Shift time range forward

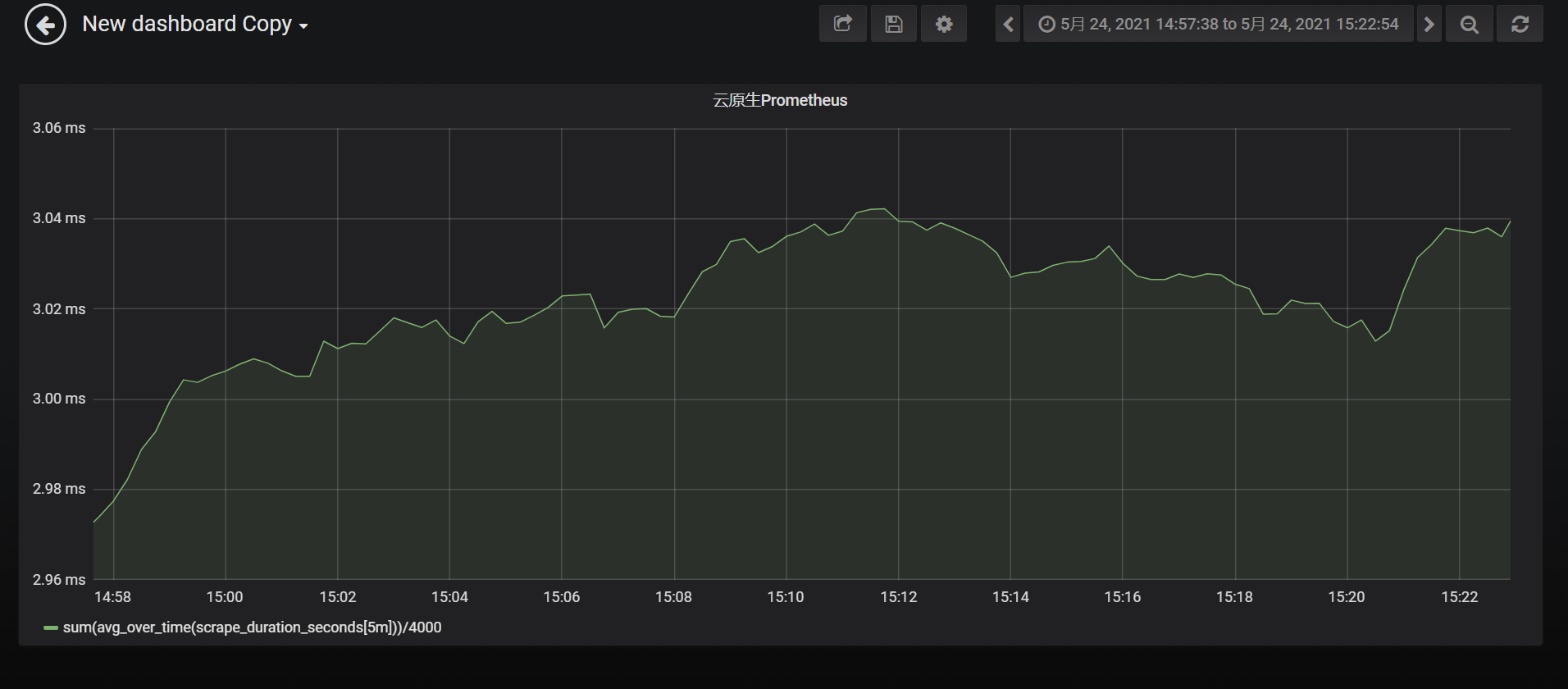1429,24
